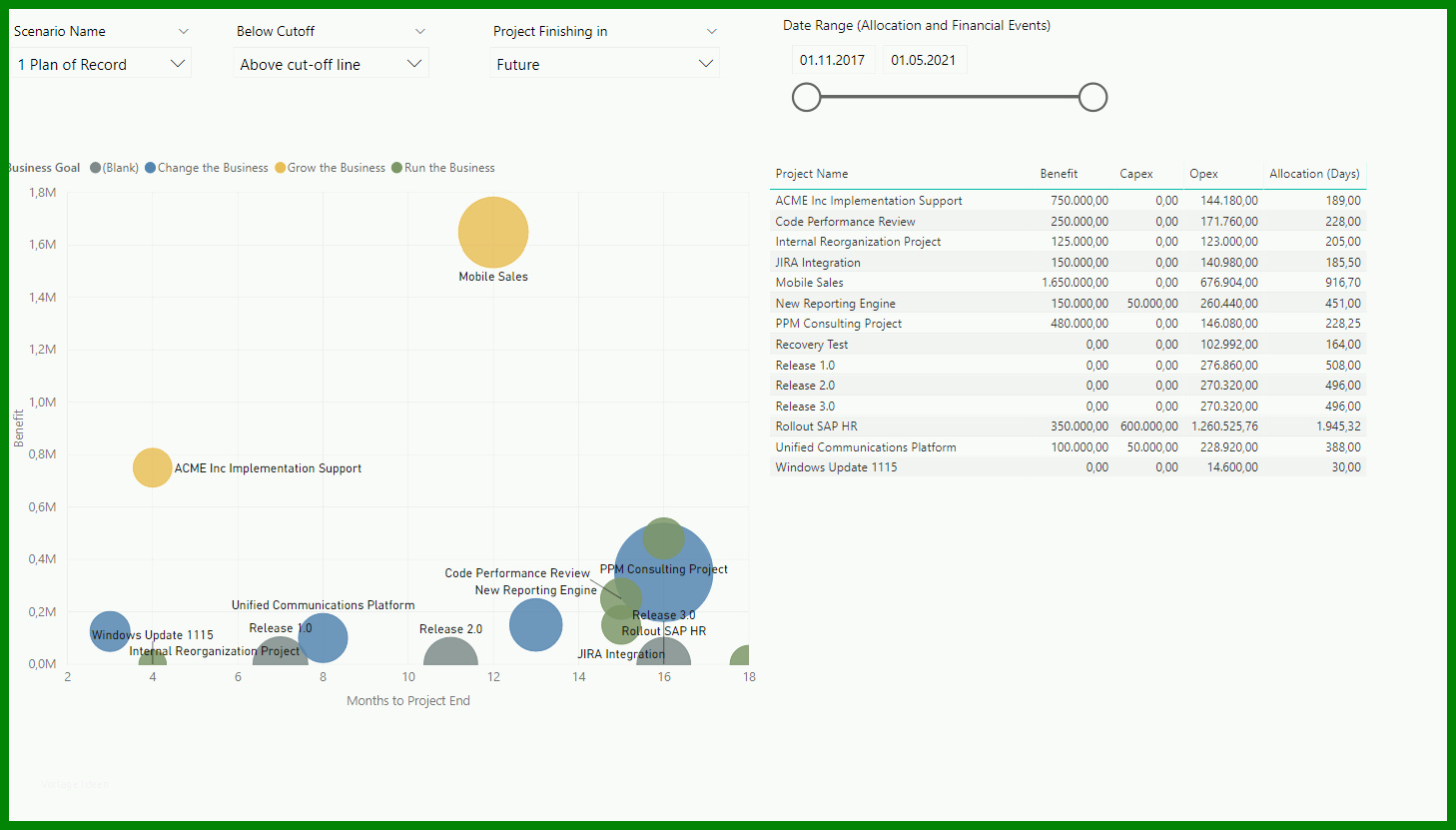The image size is (1456, 830).
Task: Select Recovery Test table row
Action: tap(1068, 345)
